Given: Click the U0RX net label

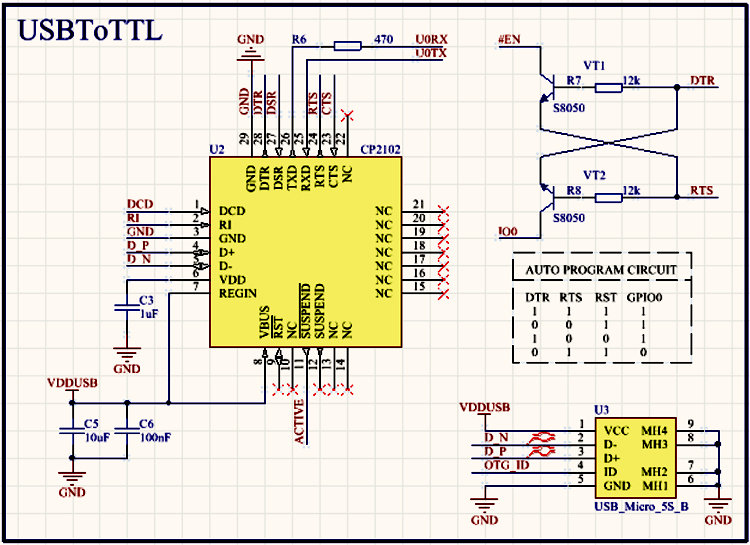Looking at the screenshot, I should (x=431, y=41).
